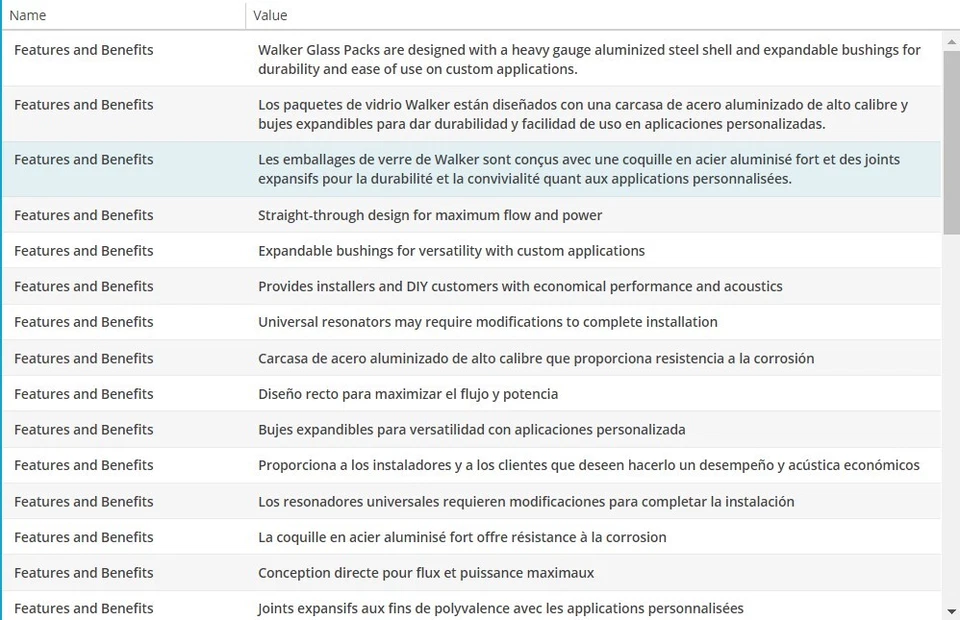960x620 pixels.
Task: Click the "Conception directe pour flux" row
Action: 426,573
